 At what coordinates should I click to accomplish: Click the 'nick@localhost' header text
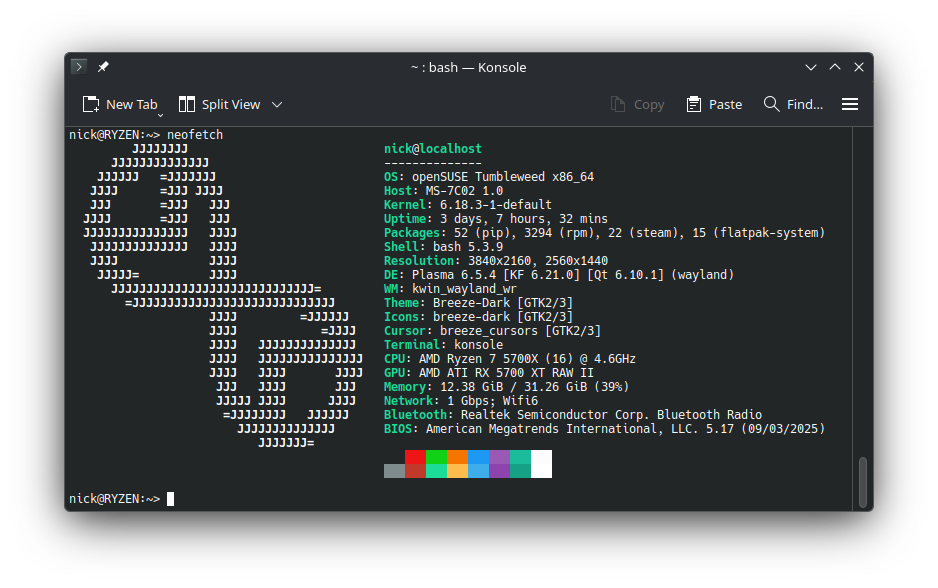pyautogui.click(x=433, y=149)
